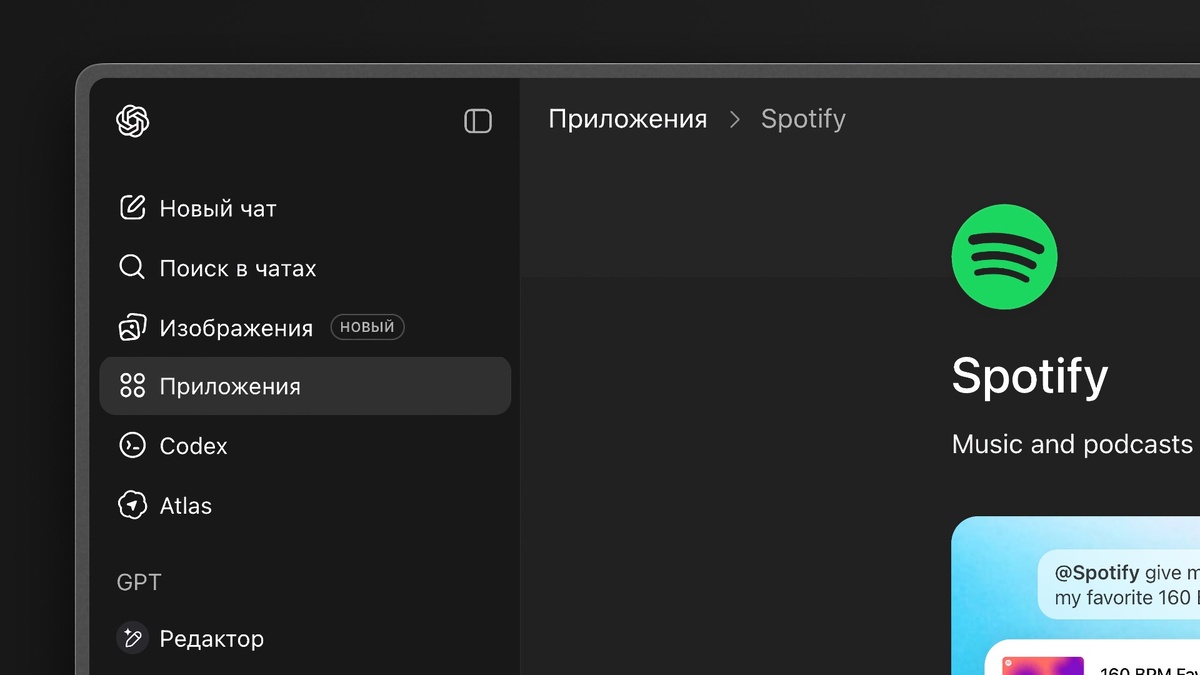Click the New chat pencil icon
Screen dimensions: 1200x675
[x=132, y=208]
